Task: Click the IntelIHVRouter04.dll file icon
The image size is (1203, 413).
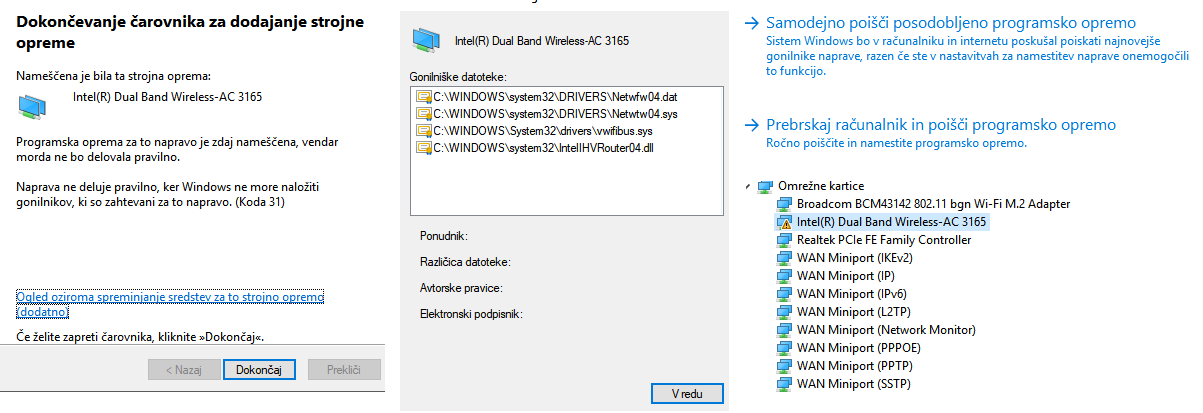Action: (424, 148)
